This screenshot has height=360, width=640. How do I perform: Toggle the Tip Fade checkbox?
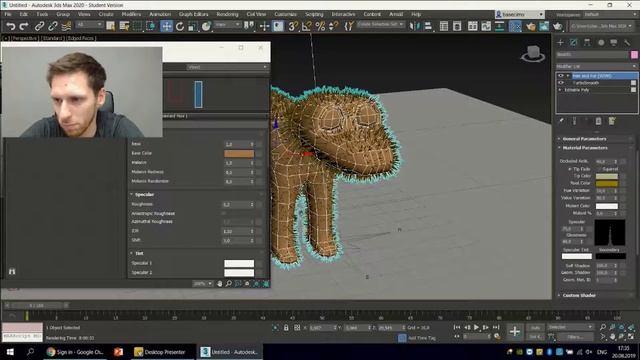pos(570,169)
